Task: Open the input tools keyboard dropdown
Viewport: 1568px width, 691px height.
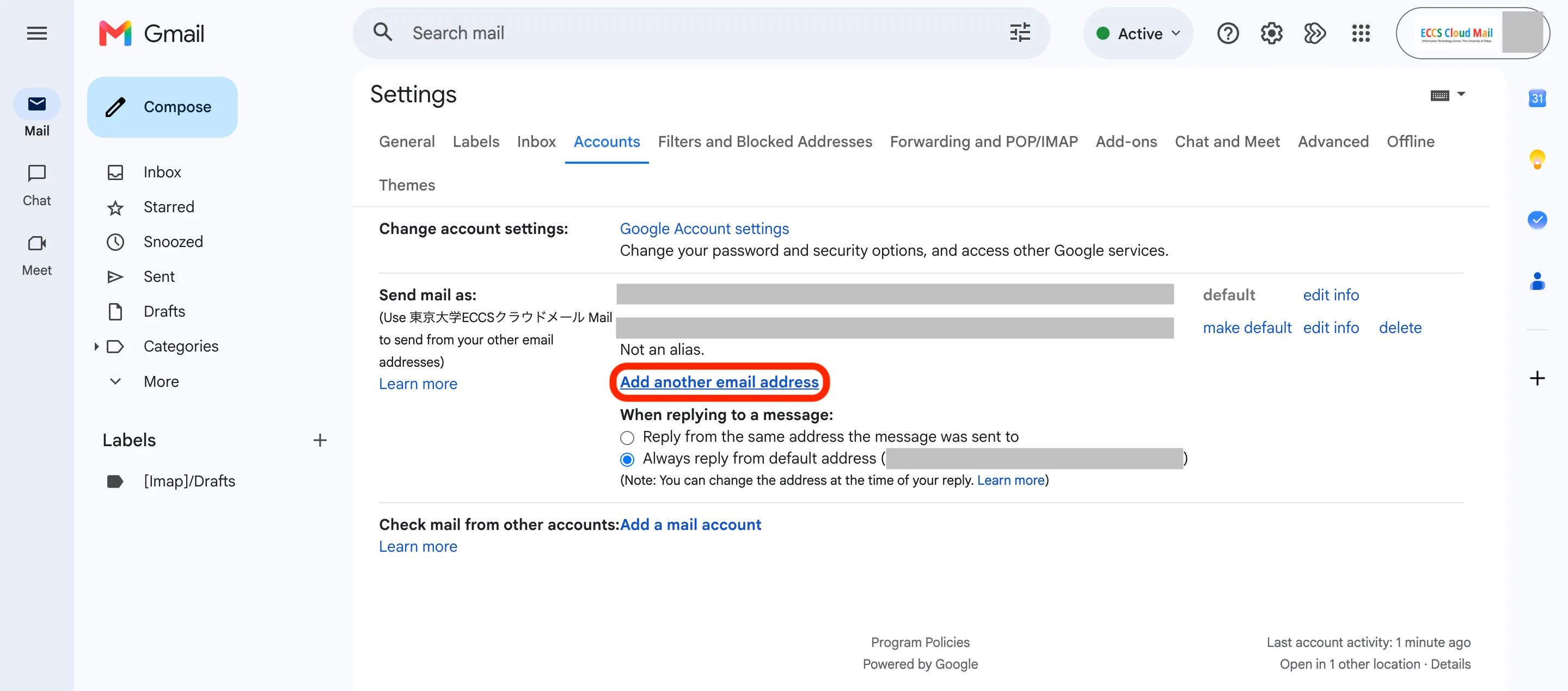Action: pyautogui.click(x=1448, y=95)
